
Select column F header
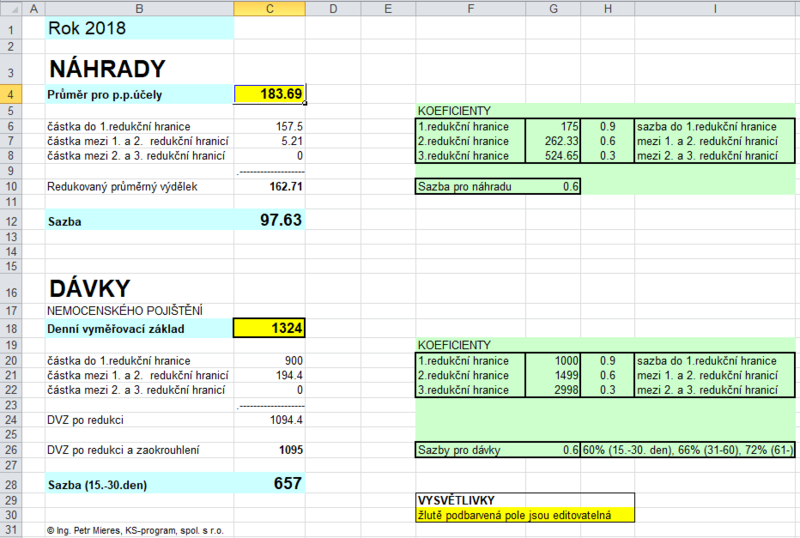pos(470,9)
